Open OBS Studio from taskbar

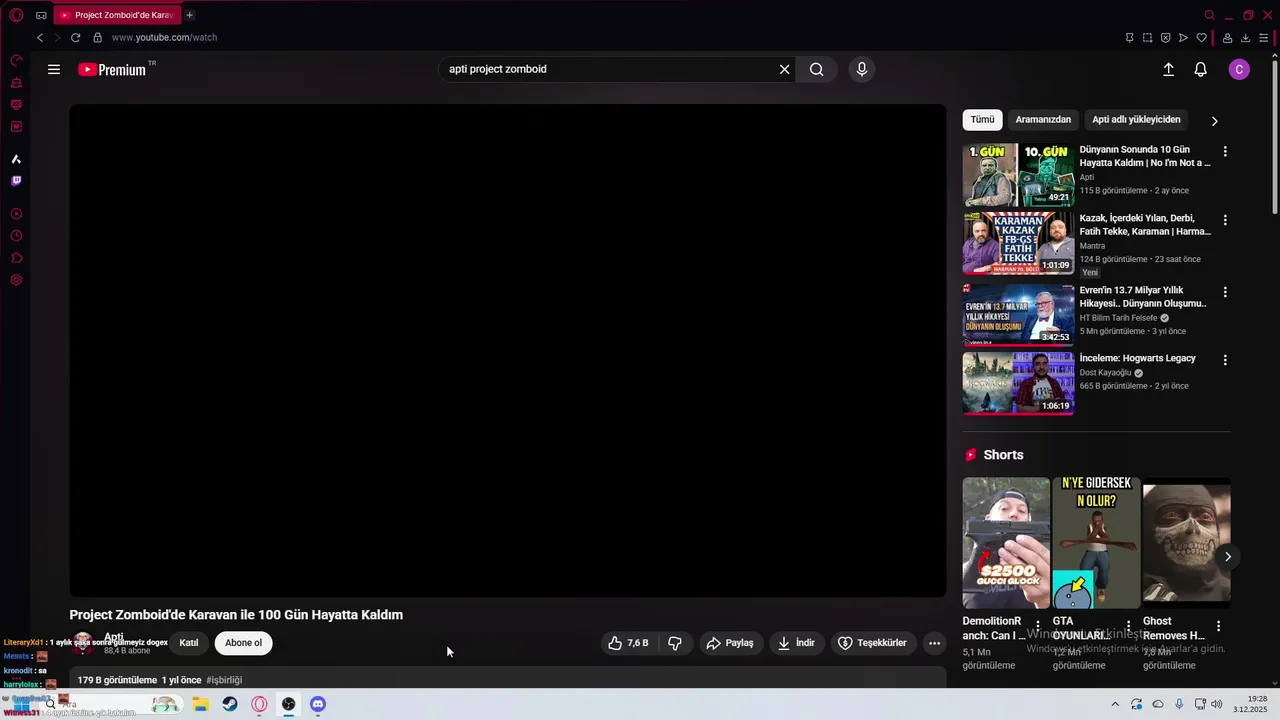pyautogui.click(x=289, y=704)
